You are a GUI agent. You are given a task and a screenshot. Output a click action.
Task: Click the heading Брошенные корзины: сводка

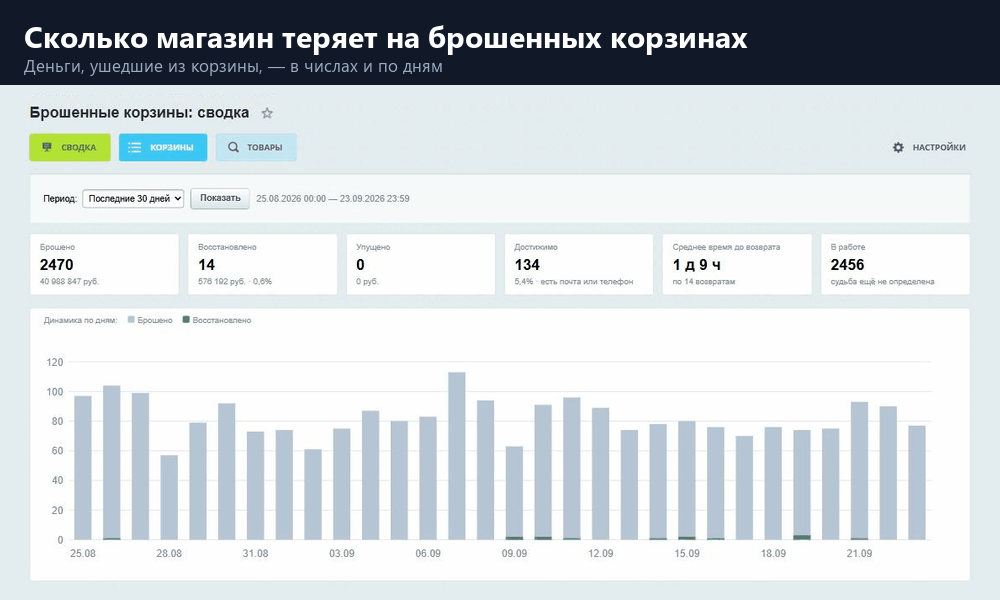pos(139,113)
